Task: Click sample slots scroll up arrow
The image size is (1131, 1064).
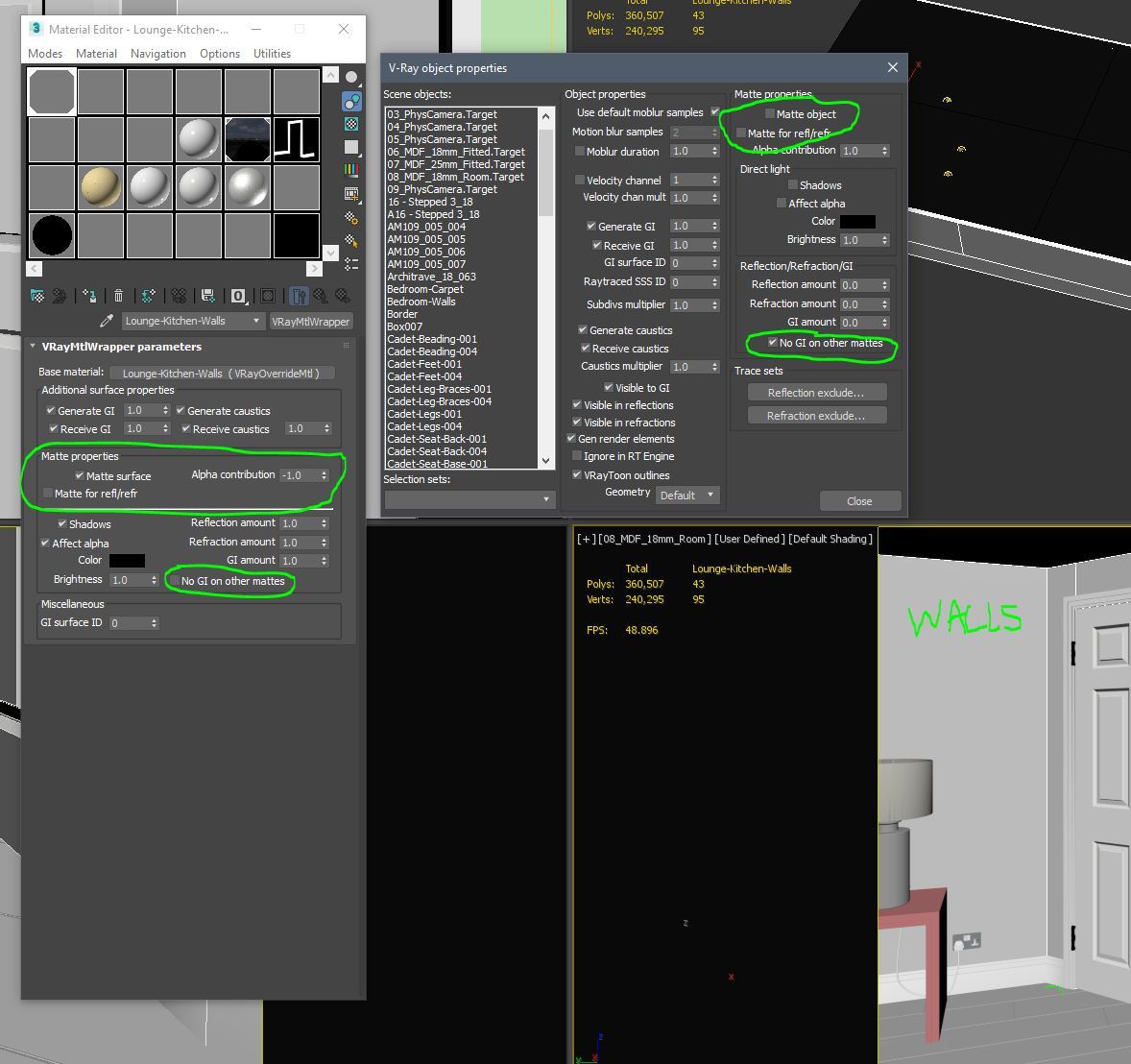Action: click(x=330, y=74)
